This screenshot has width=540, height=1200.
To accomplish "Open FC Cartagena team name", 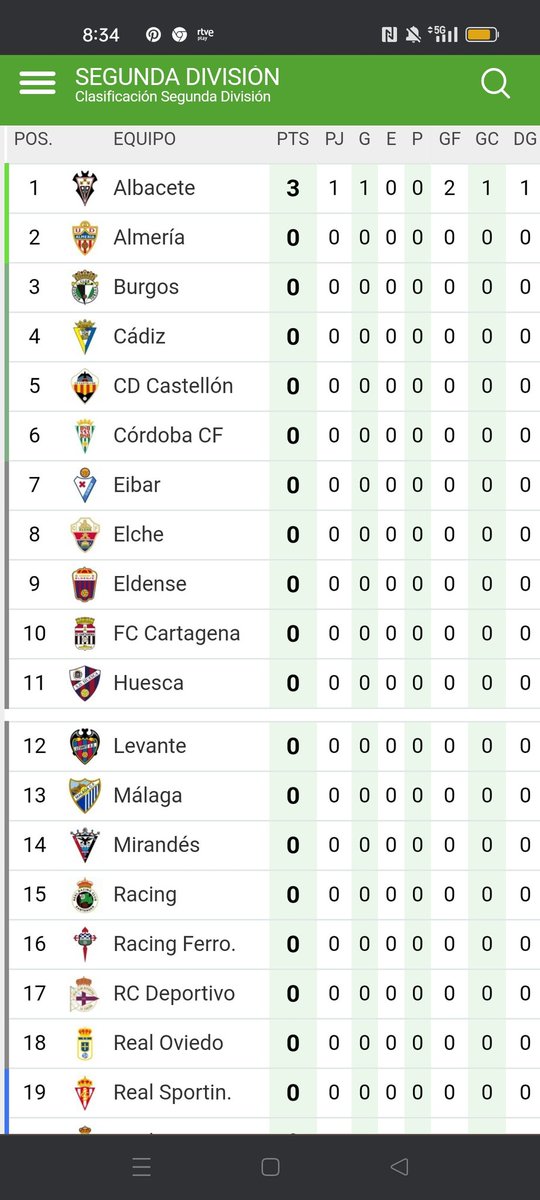I will (177, 633).
